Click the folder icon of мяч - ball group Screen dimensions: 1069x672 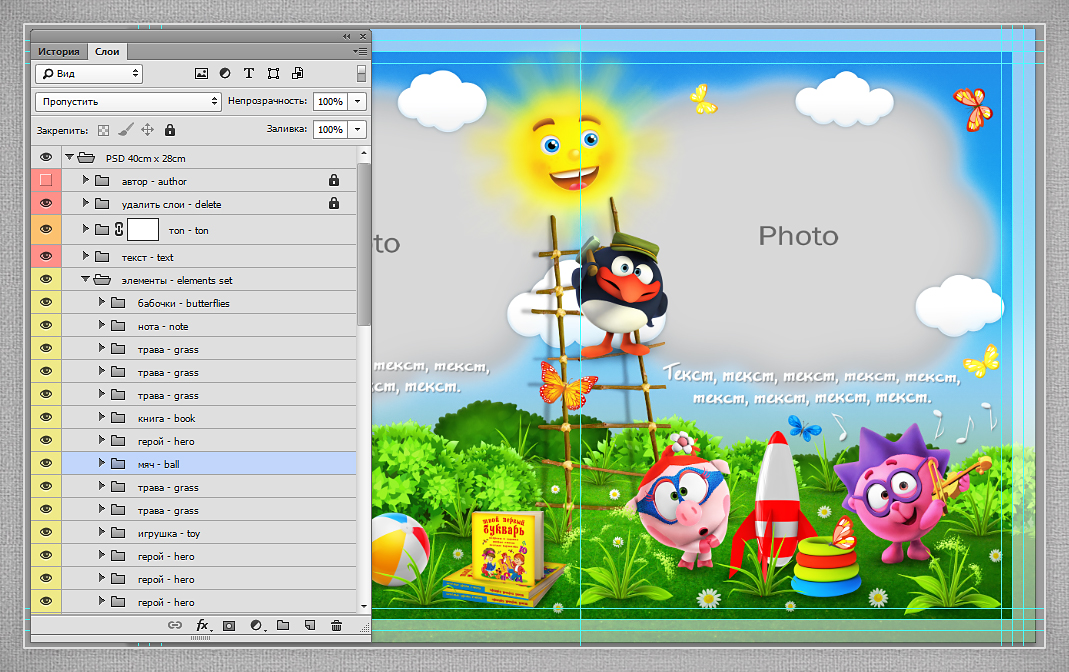[118, 463]
